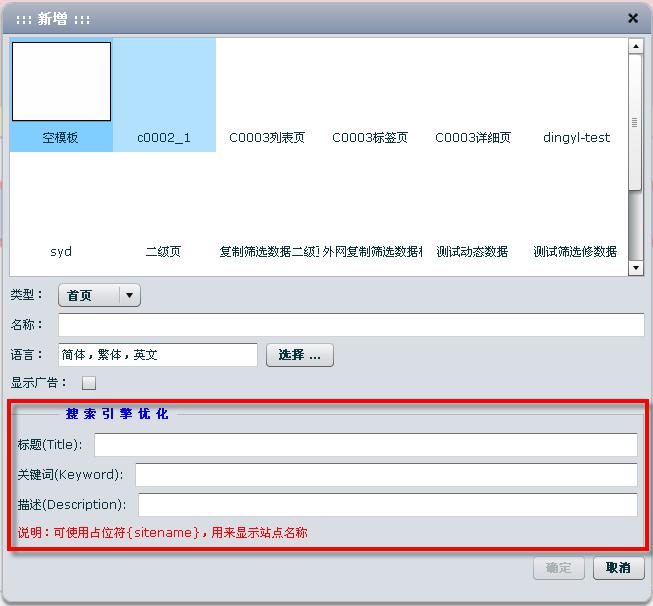Image resolution: width=653 pixels, height=606 pixels.
Task: Focus the 标题(Title) input field
Action: pos(365,444)
